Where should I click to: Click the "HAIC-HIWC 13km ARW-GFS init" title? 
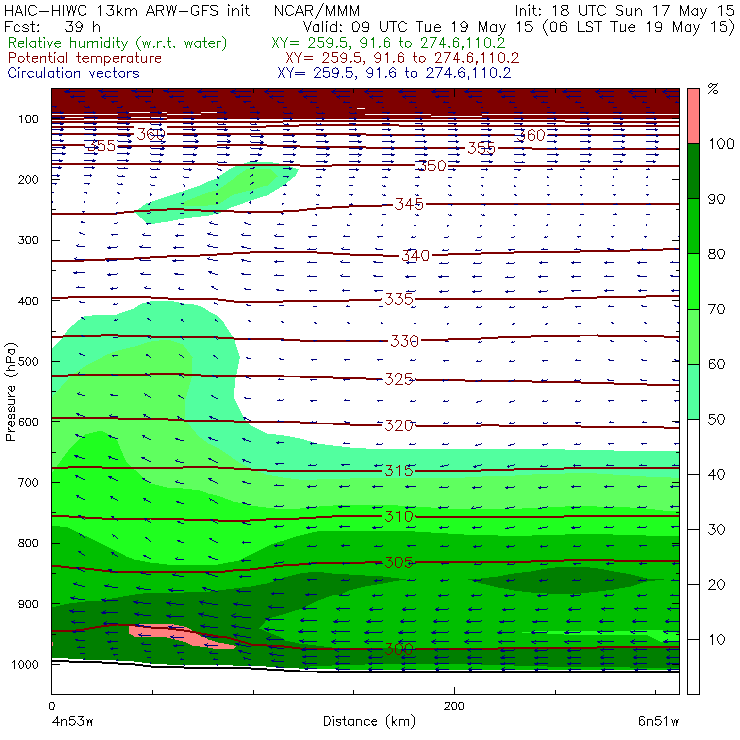(x=127, y=10)
